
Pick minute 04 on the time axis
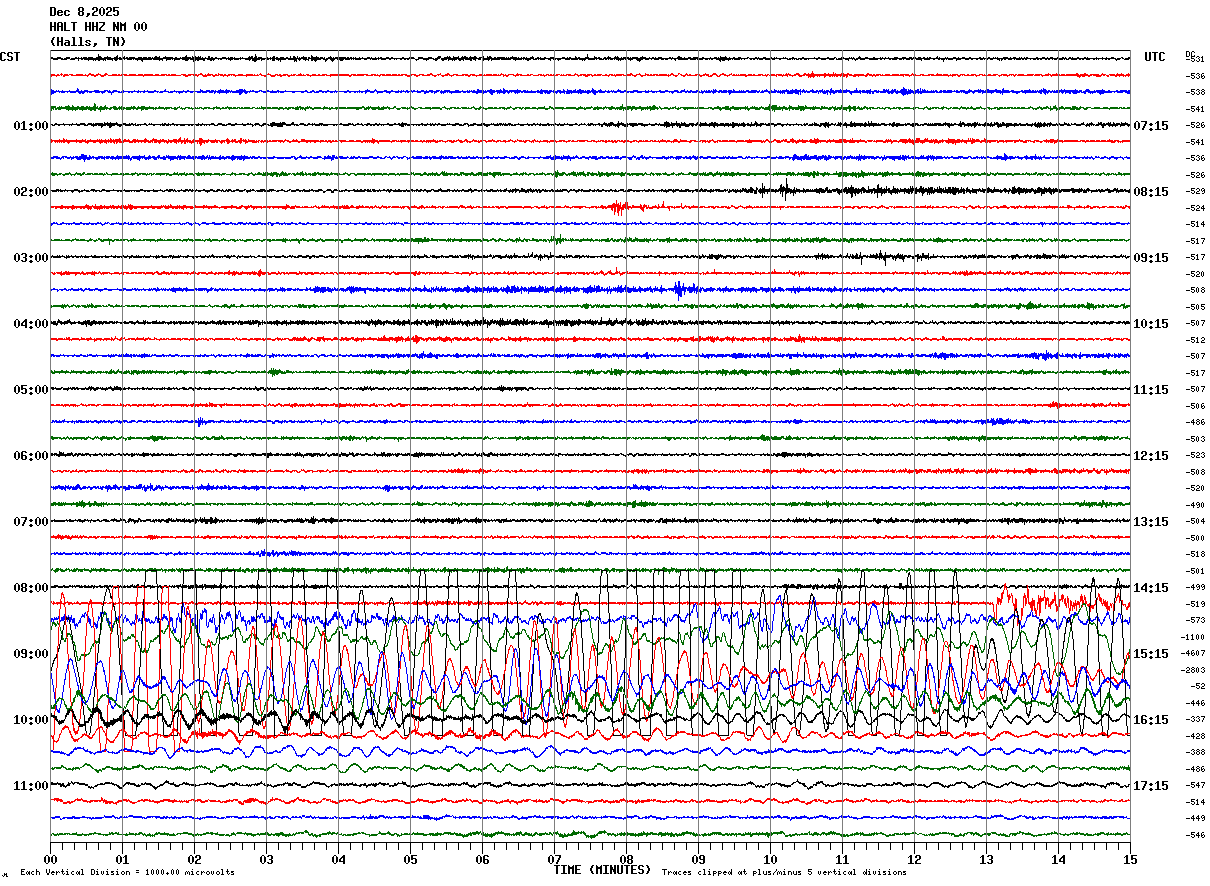coord(338,859)
